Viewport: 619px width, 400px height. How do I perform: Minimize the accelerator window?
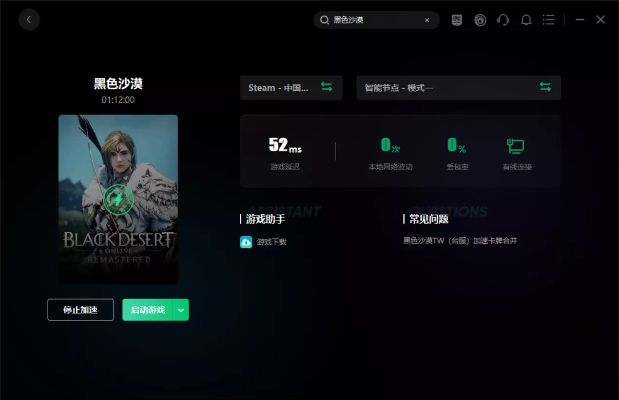[x=580, y=19]
